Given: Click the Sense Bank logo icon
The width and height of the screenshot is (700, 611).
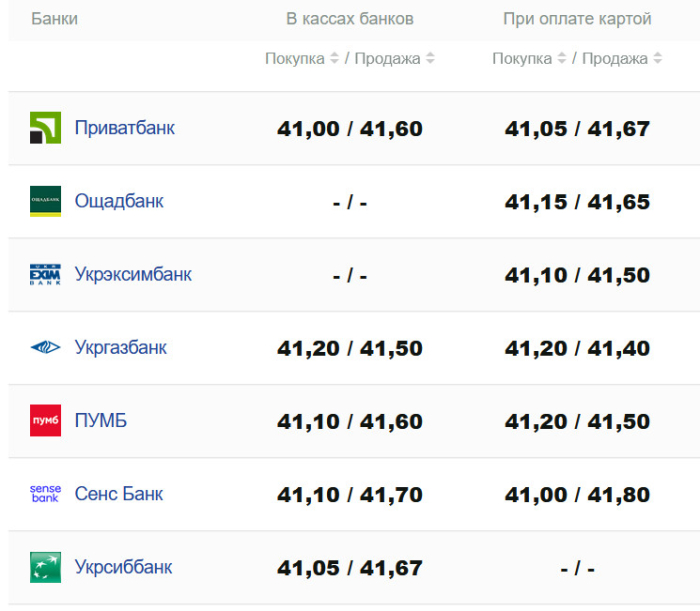Looking at the screenshot, I should pos(45,494).
